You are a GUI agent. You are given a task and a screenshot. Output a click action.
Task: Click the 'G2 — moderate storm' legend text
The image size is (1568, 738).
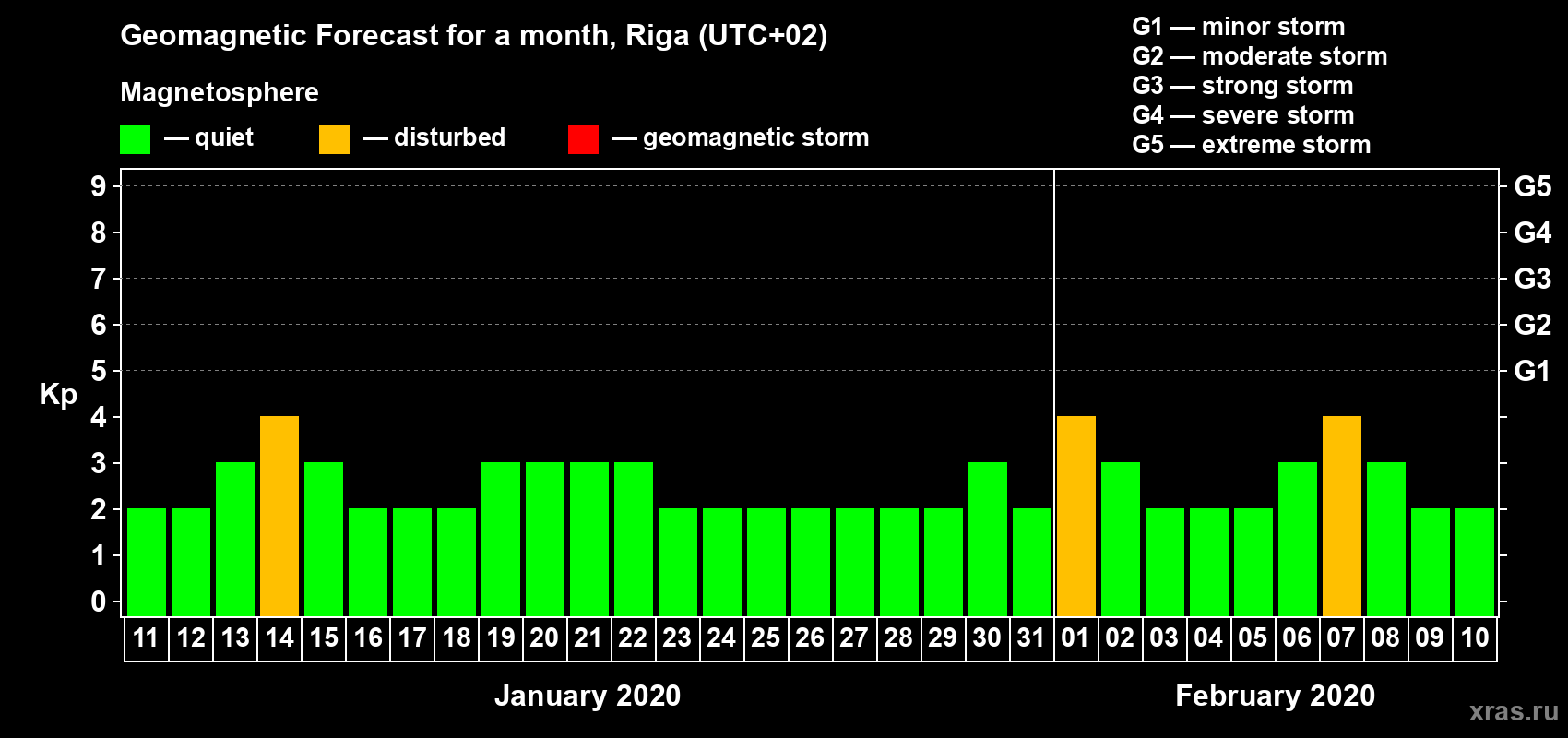pos(1260,56)
